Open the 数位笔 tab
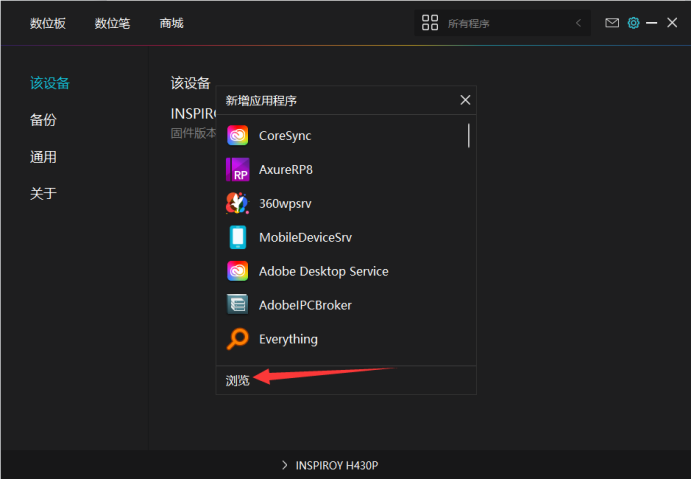The height and width of the screenshot is (479, 692). coord(113,23)
